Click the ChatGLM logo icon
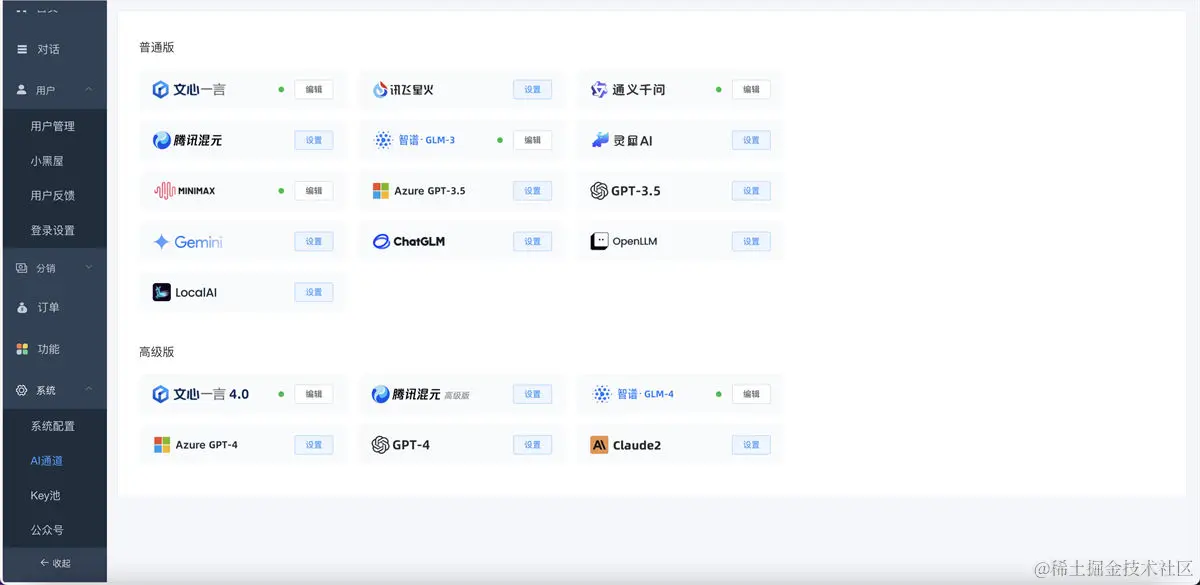This screenshot has height=585, width=1200. click(x=381, y=241)
